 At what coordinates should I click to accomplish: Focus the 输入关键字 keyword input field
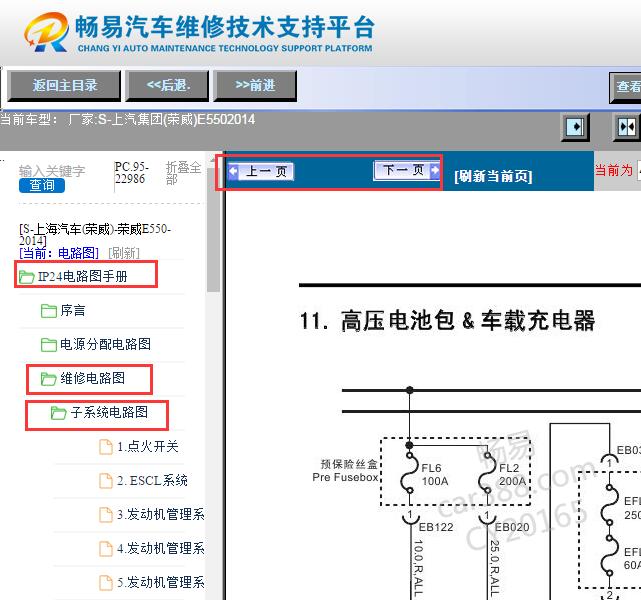click(52, 170)
